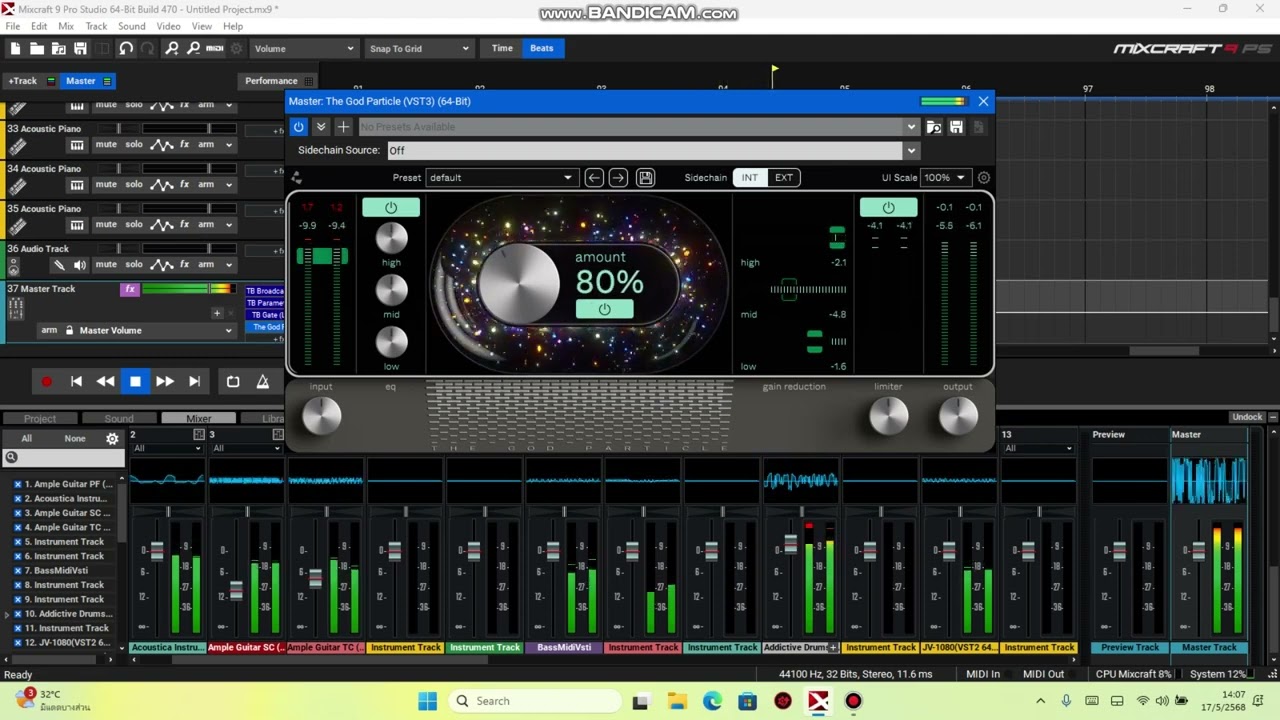Click the record button in the transport
Image resolution: width=1280 pixels, height=720 pixels.
tap(46, 381)
